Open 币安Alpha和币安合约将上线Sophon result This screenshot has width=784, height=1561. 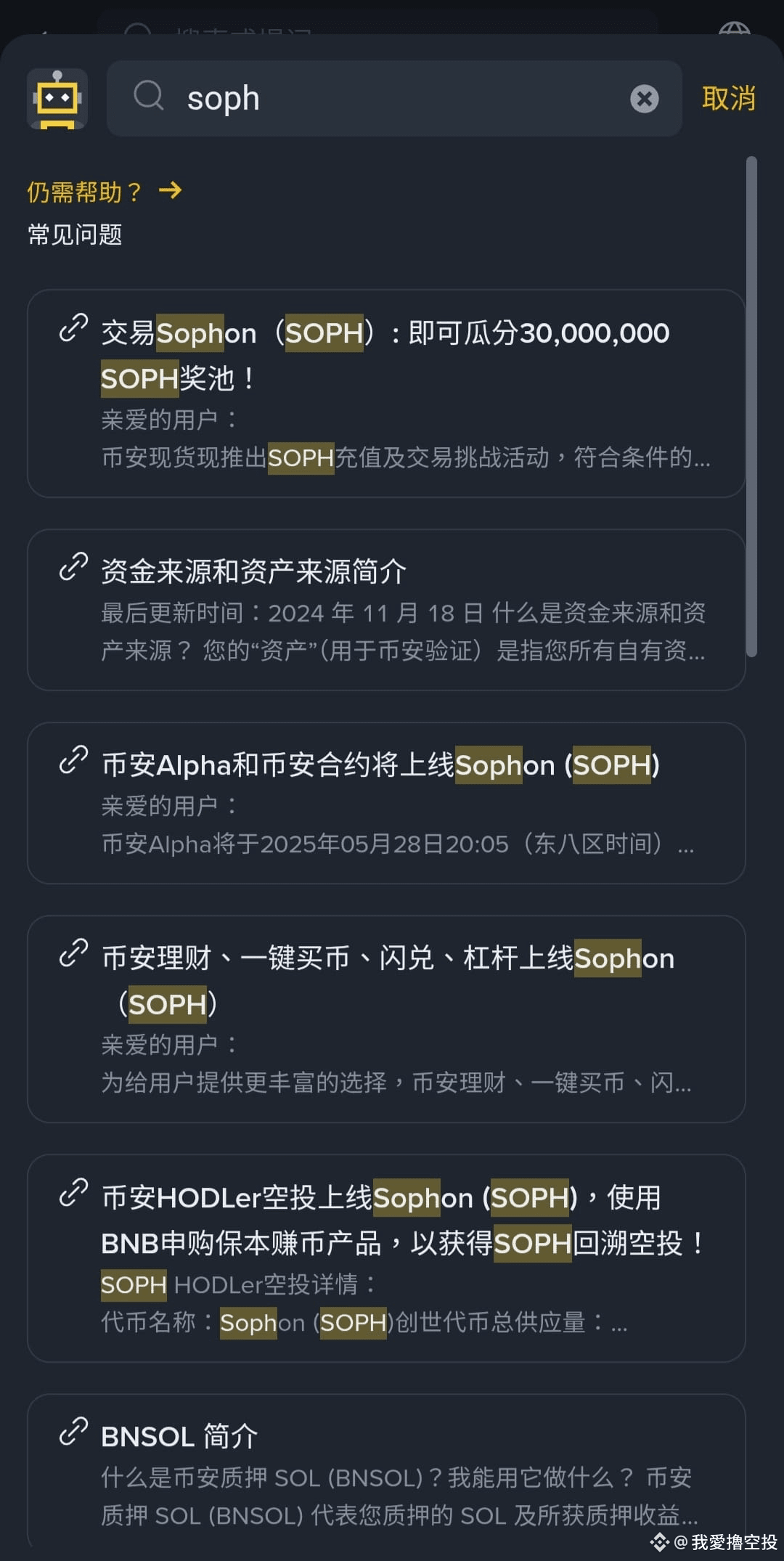click(386, 803)
